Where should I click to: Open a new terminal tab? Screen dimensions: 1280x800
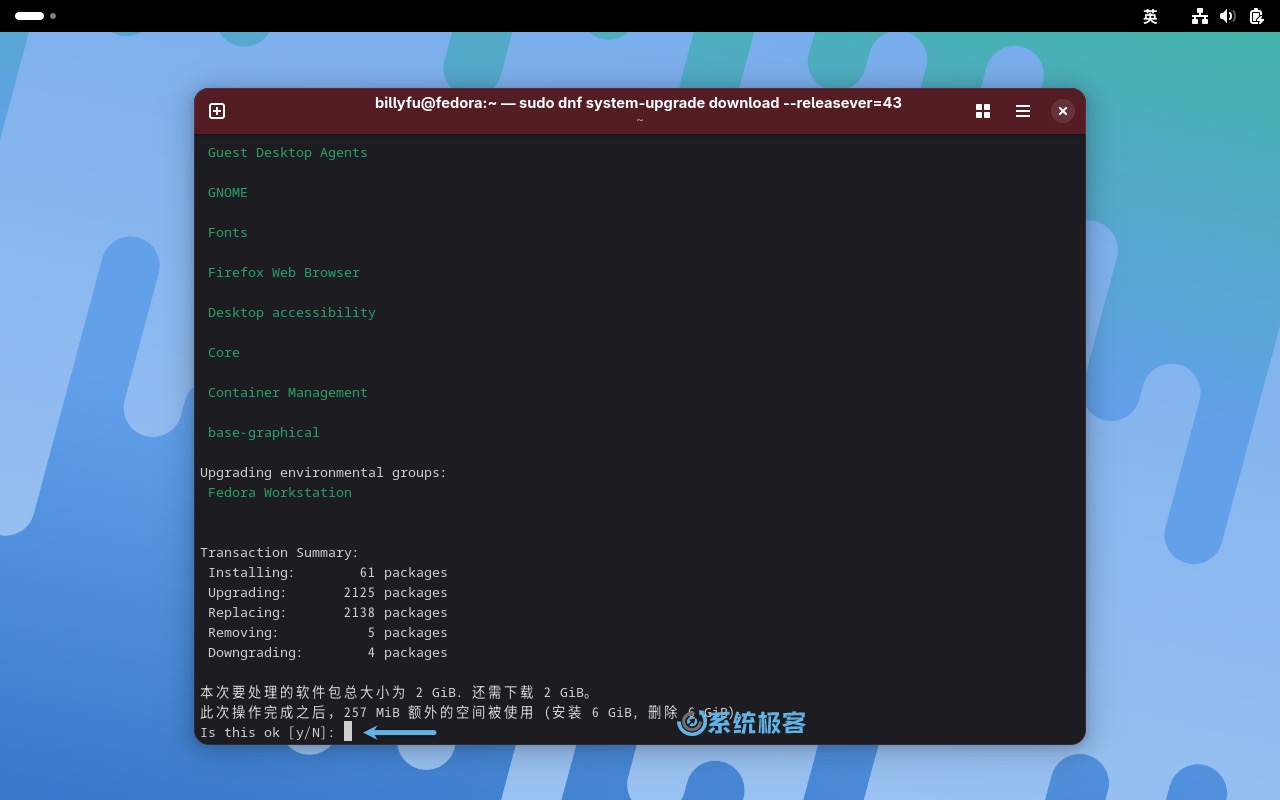(x=217, y=111)
